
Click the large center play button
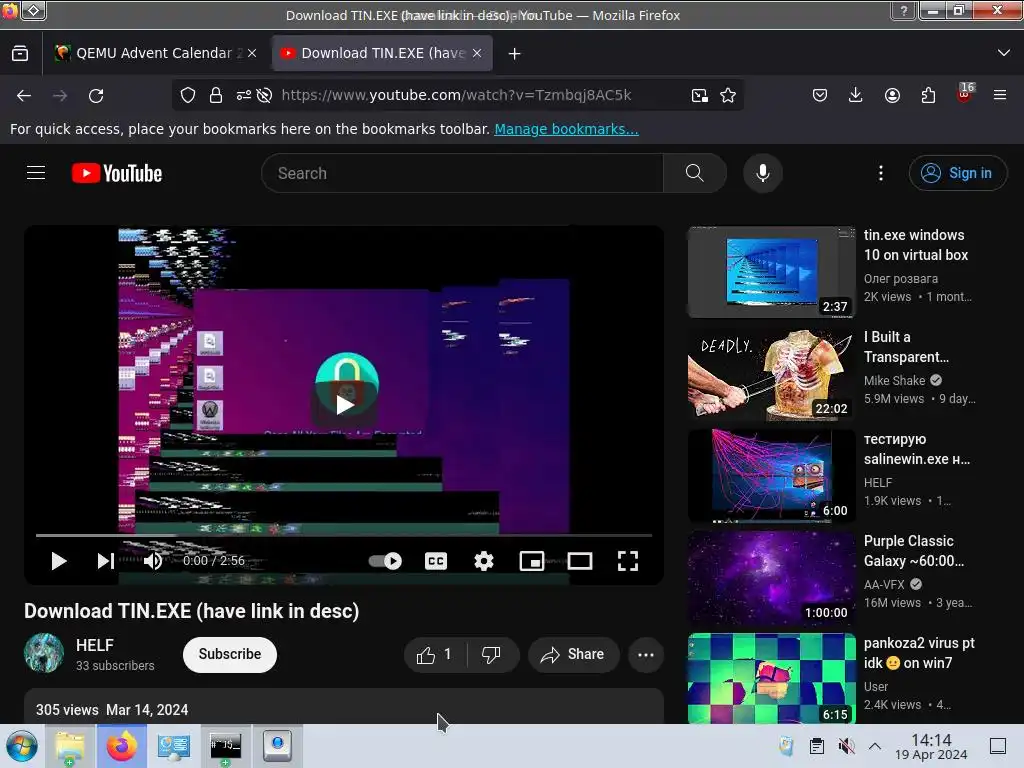pos(345,405)
